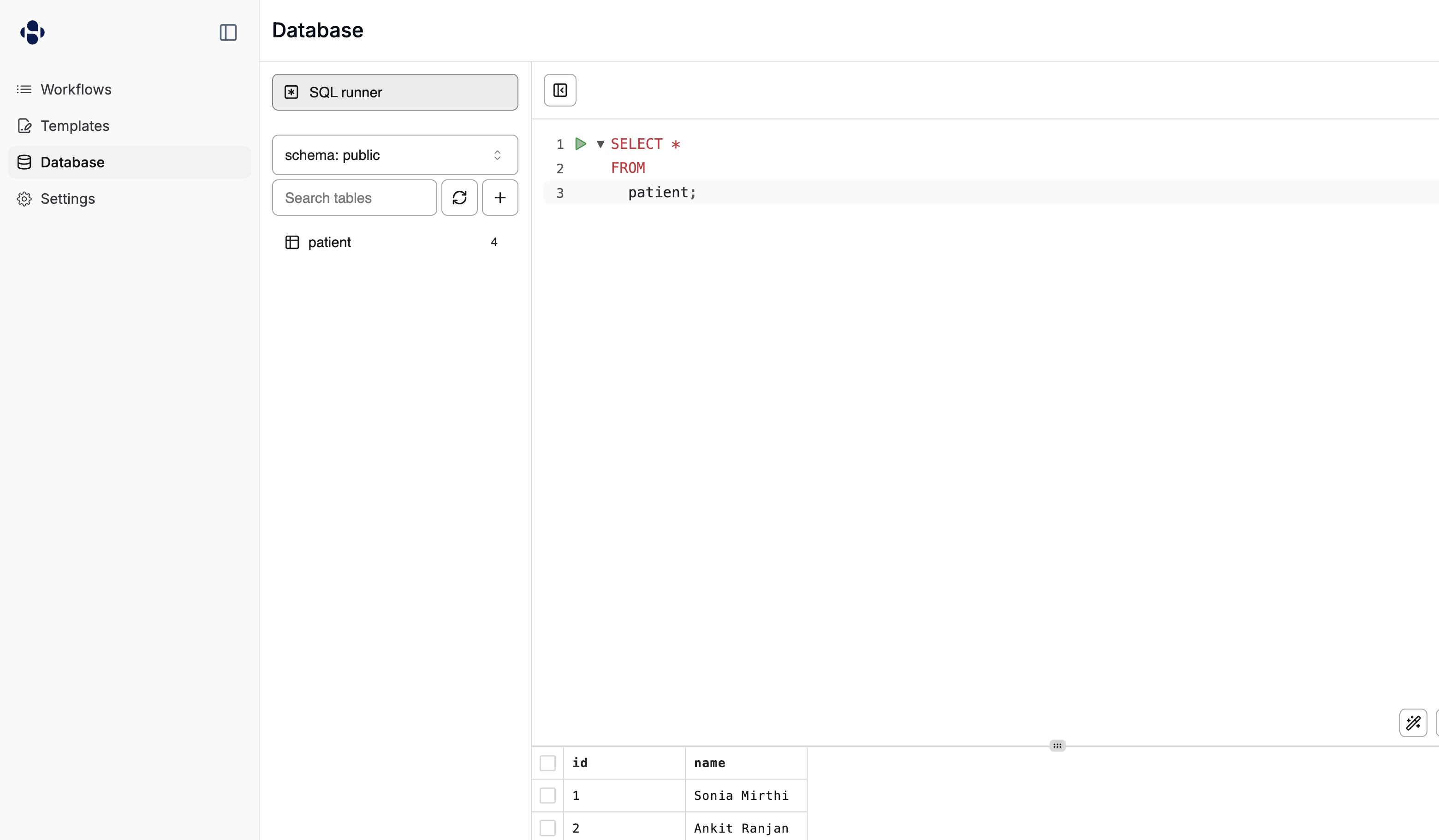Go to Templates in sidebar

coord(75,126)
